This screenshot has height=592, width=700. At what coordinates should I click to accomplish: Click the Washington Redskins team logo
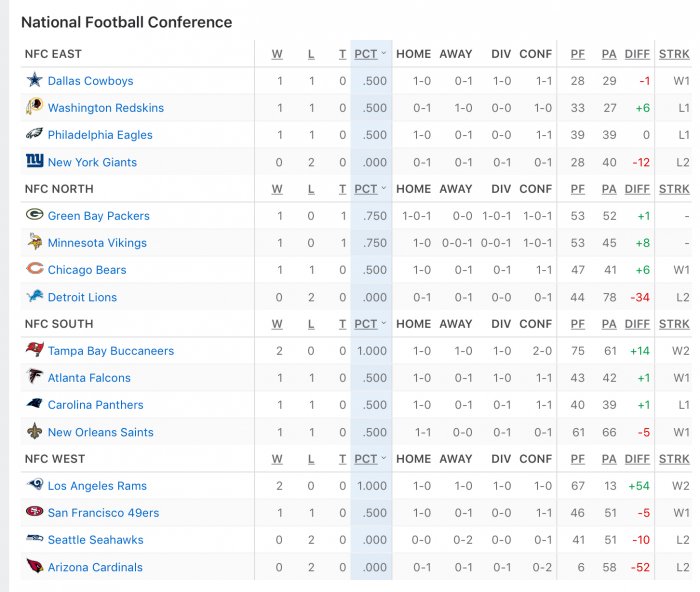click(34, 107)
